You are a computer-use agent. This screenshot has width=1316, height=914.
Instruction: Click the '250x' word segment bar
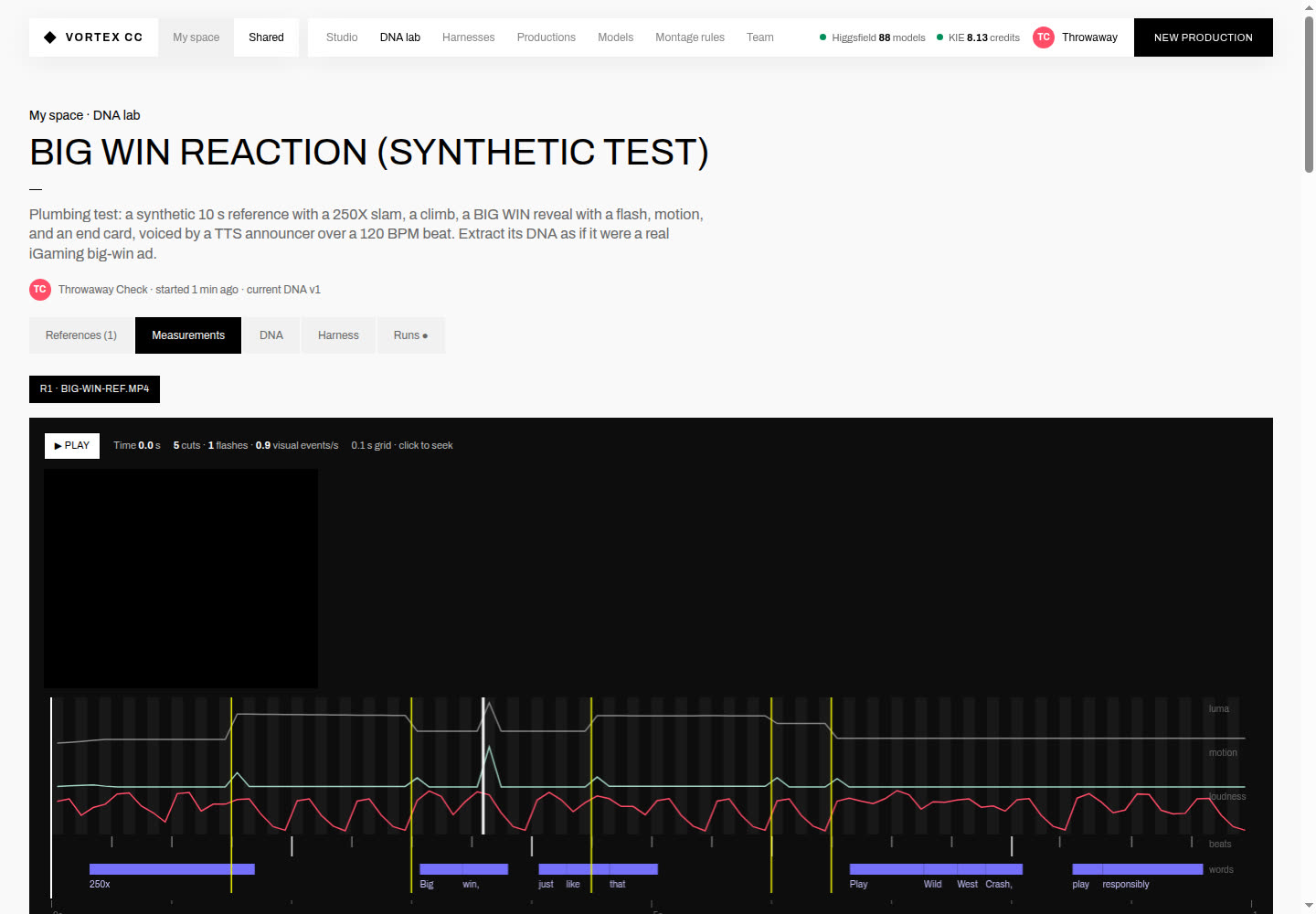pos(172,869)
